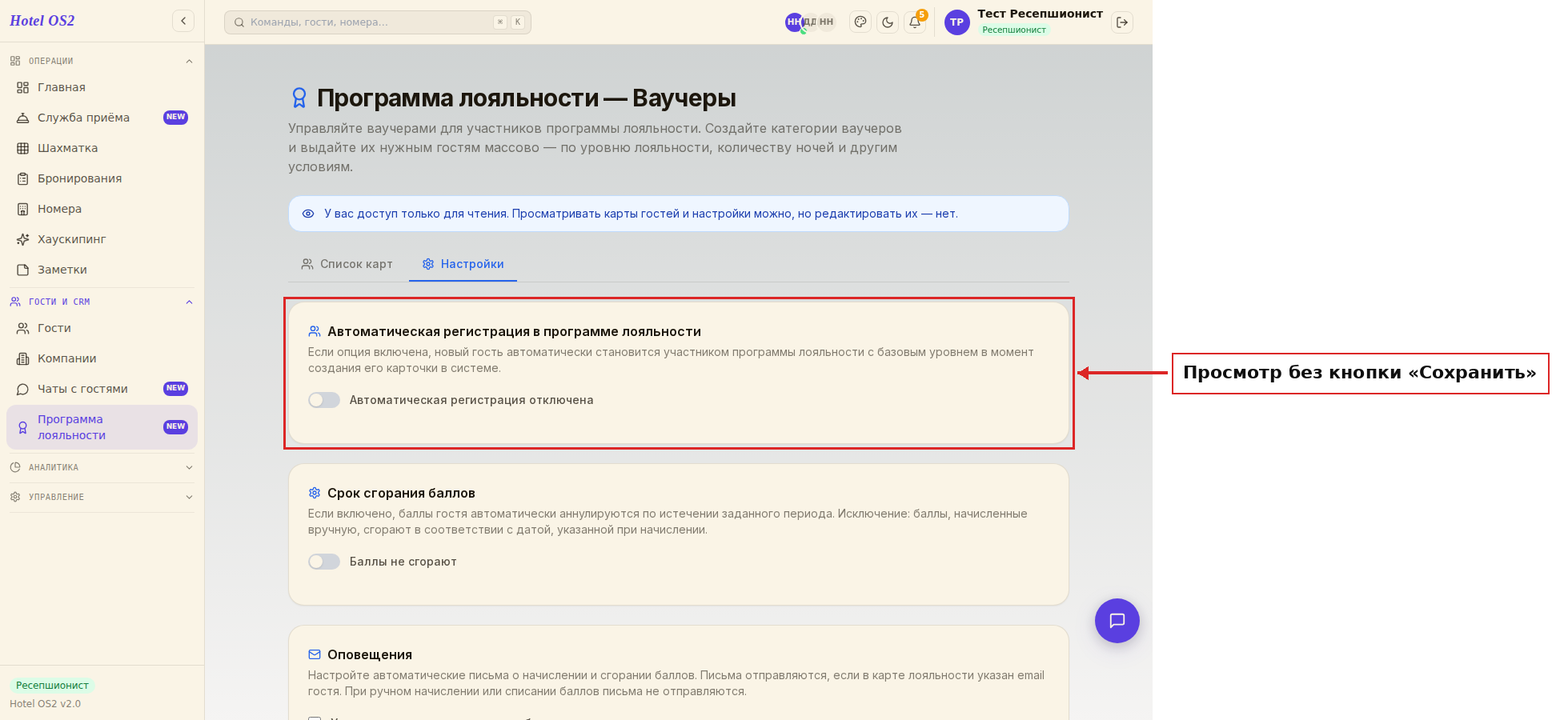Focus the Команды, гости, номера search field
Screen dimensions: 1568x720
378,22
